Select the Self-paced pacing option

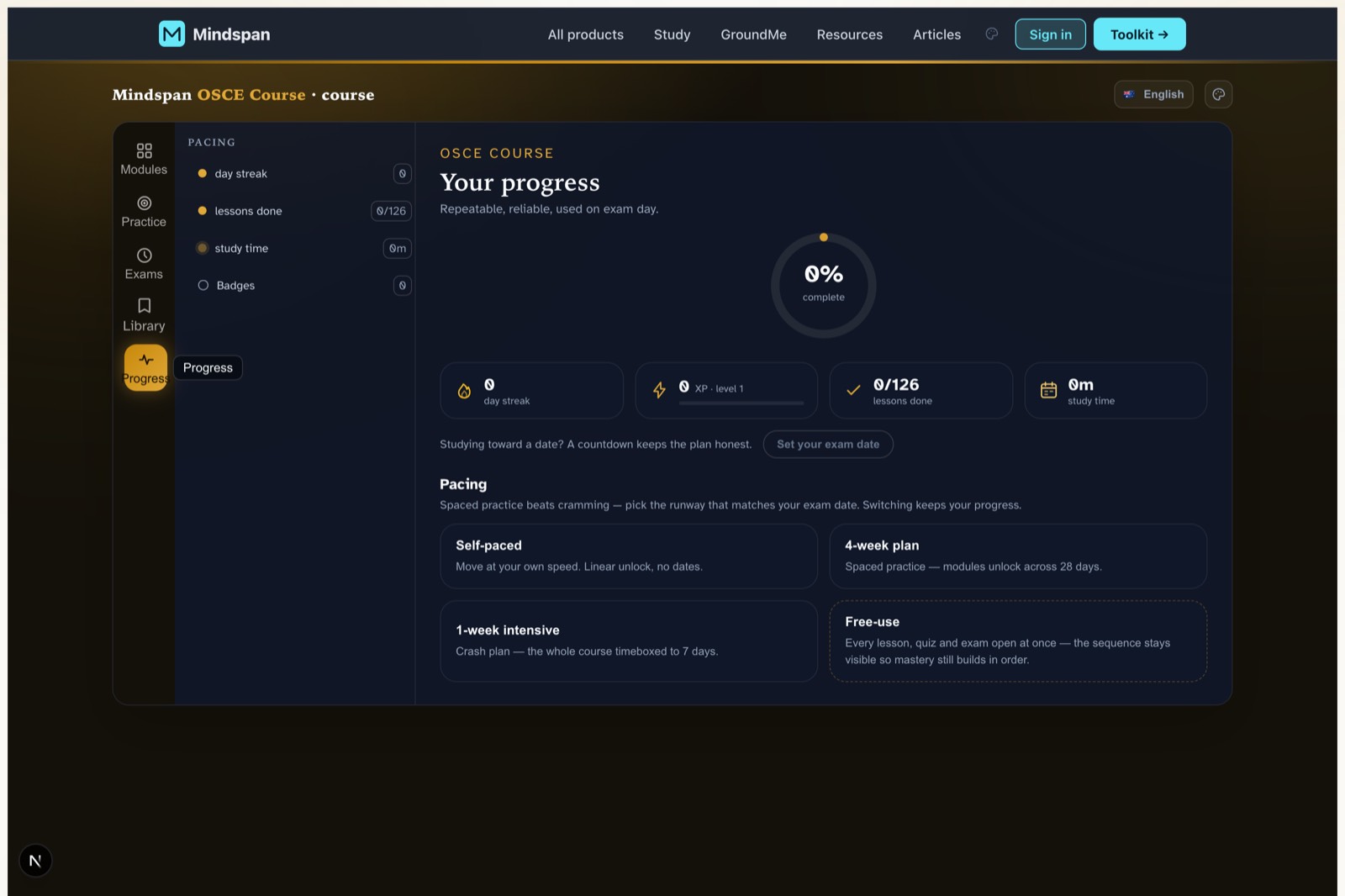click(628, 556)
